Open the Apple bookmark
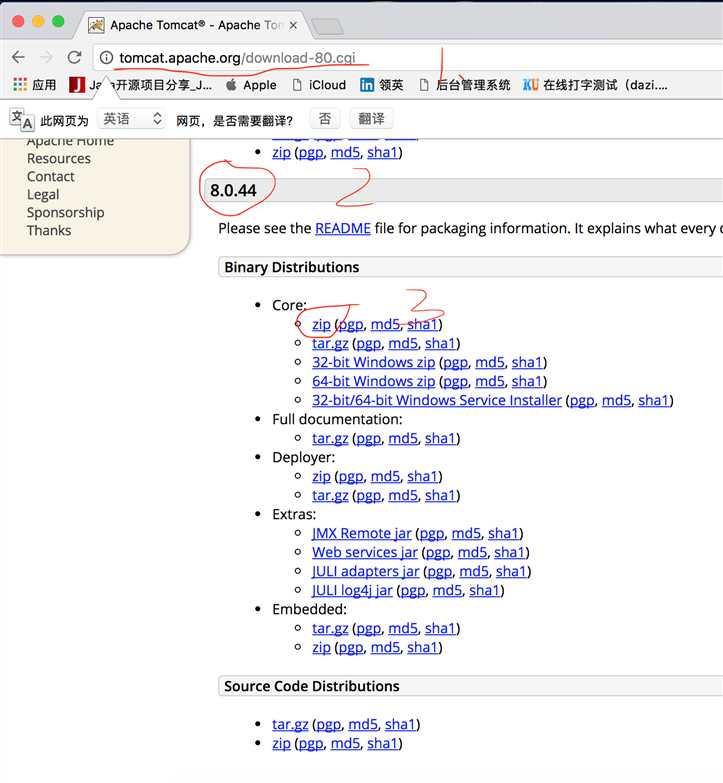This screenshot has width=723, height=783. [251, 85]
